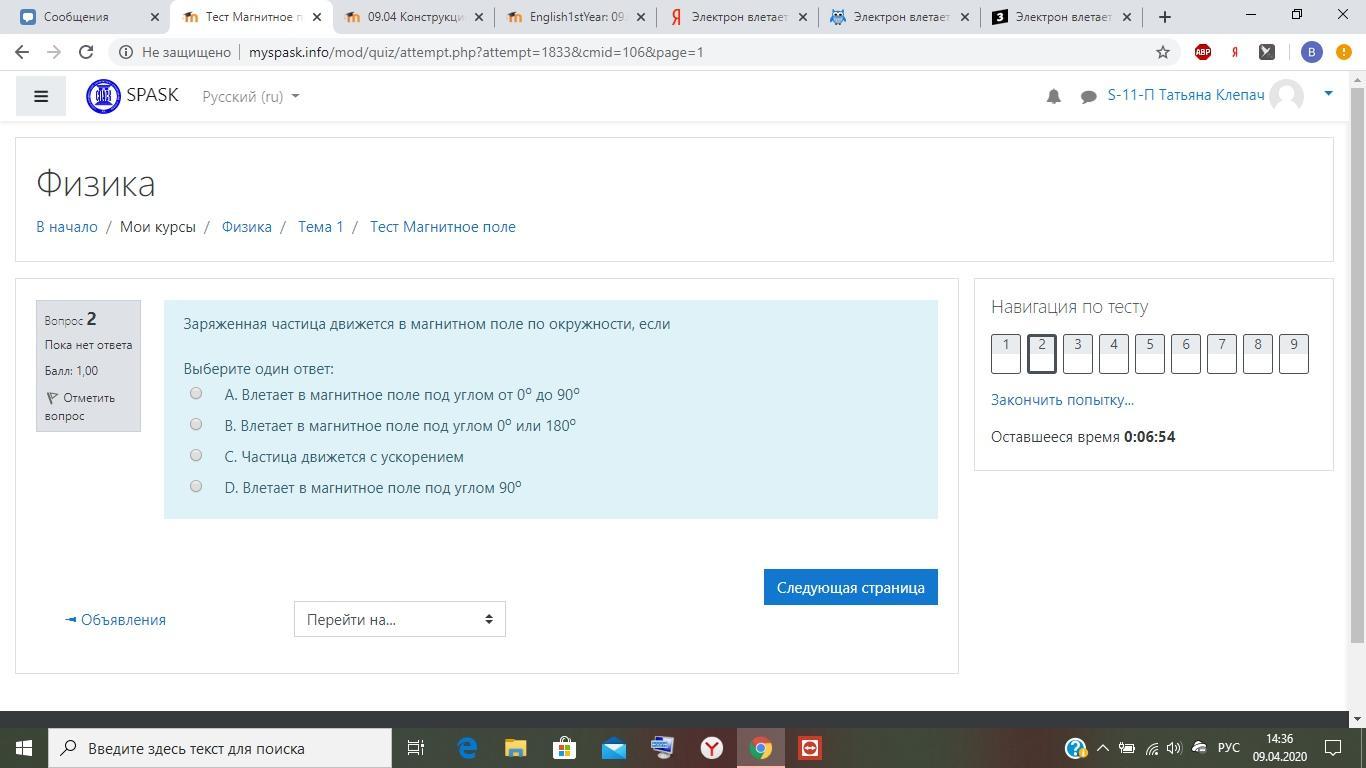
Task: Open messages chat bubble icon
Action: click(x=1088, y=96)
